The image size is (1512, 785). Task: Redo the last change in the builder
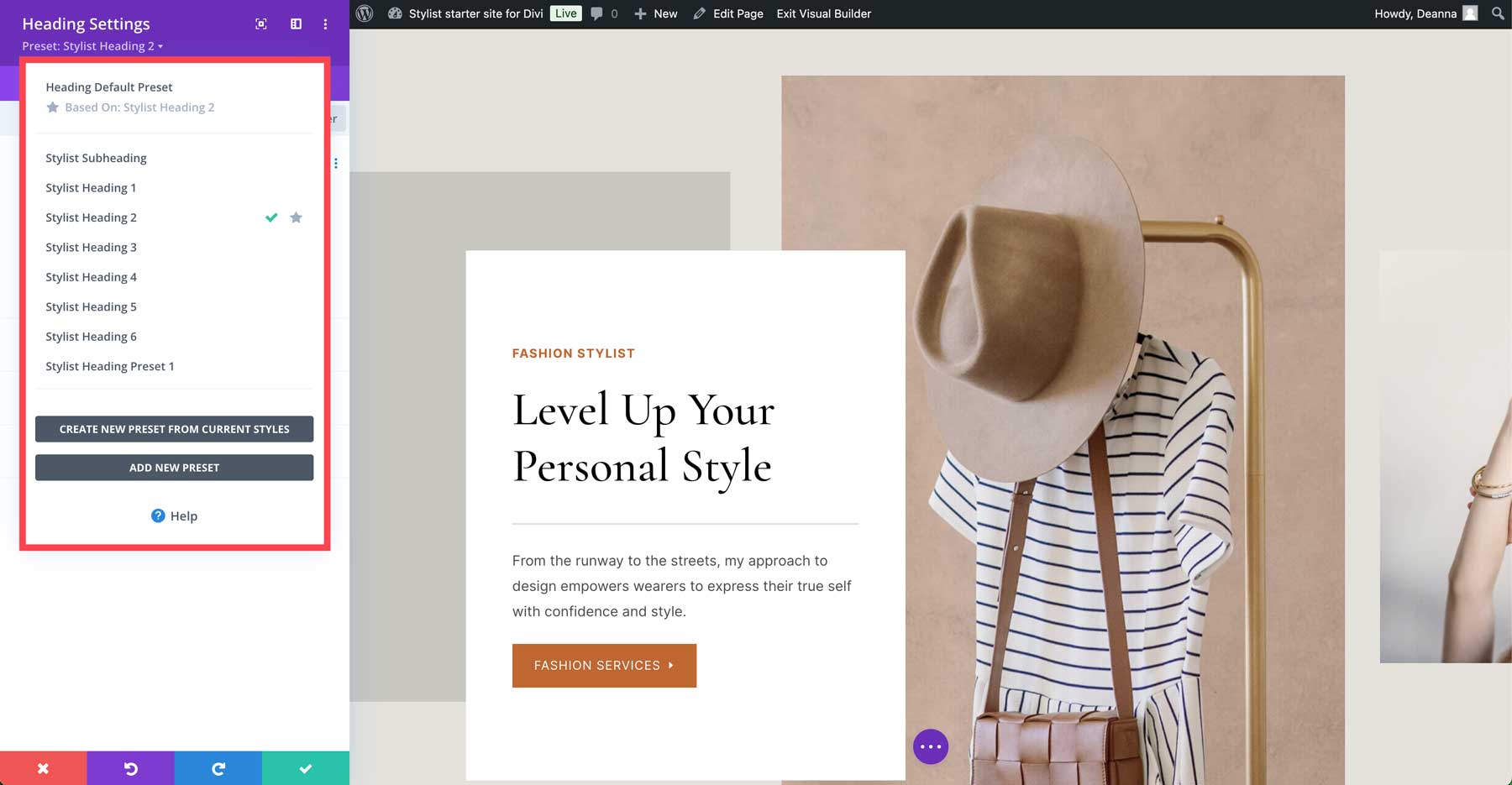click(x=218, y=767)
